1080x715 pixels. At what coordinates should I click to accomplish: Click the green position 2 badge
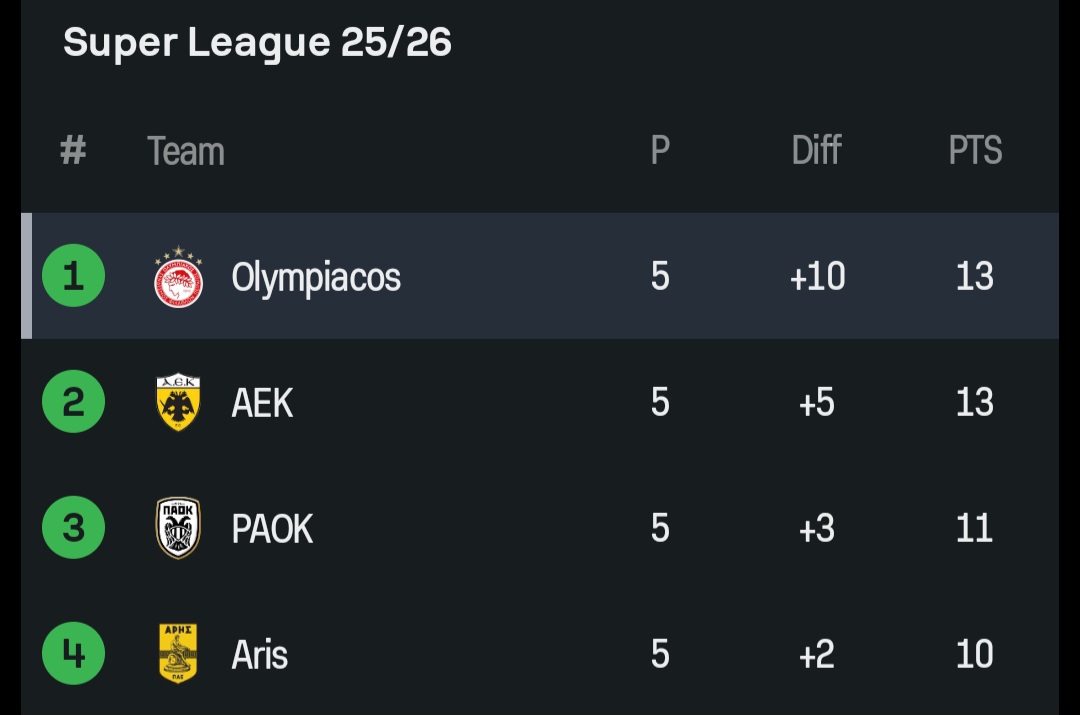point(73,402)
